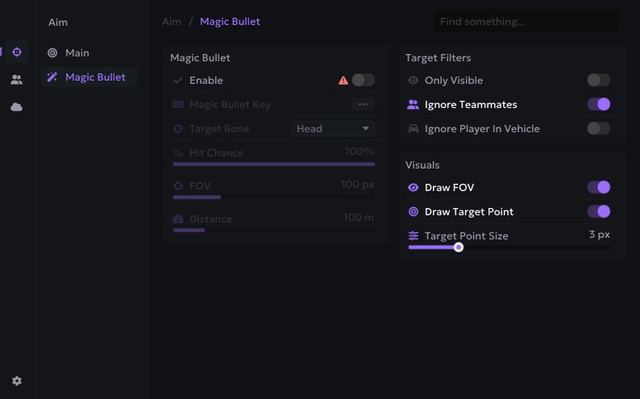Click the red warning triangle beside Enable
This screenshot has width=640, height=399.
[x=343, y=80]
